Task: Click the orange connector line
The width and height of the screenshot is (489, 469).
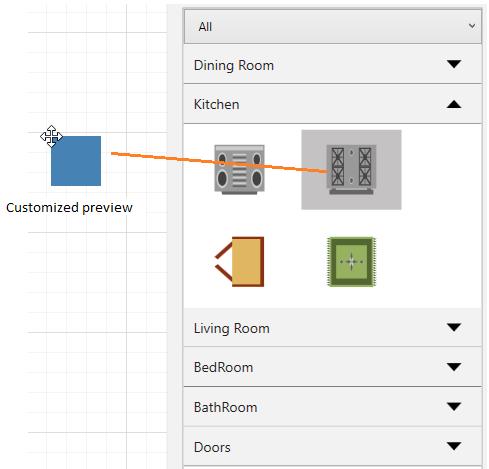Action: coord(219,163)
